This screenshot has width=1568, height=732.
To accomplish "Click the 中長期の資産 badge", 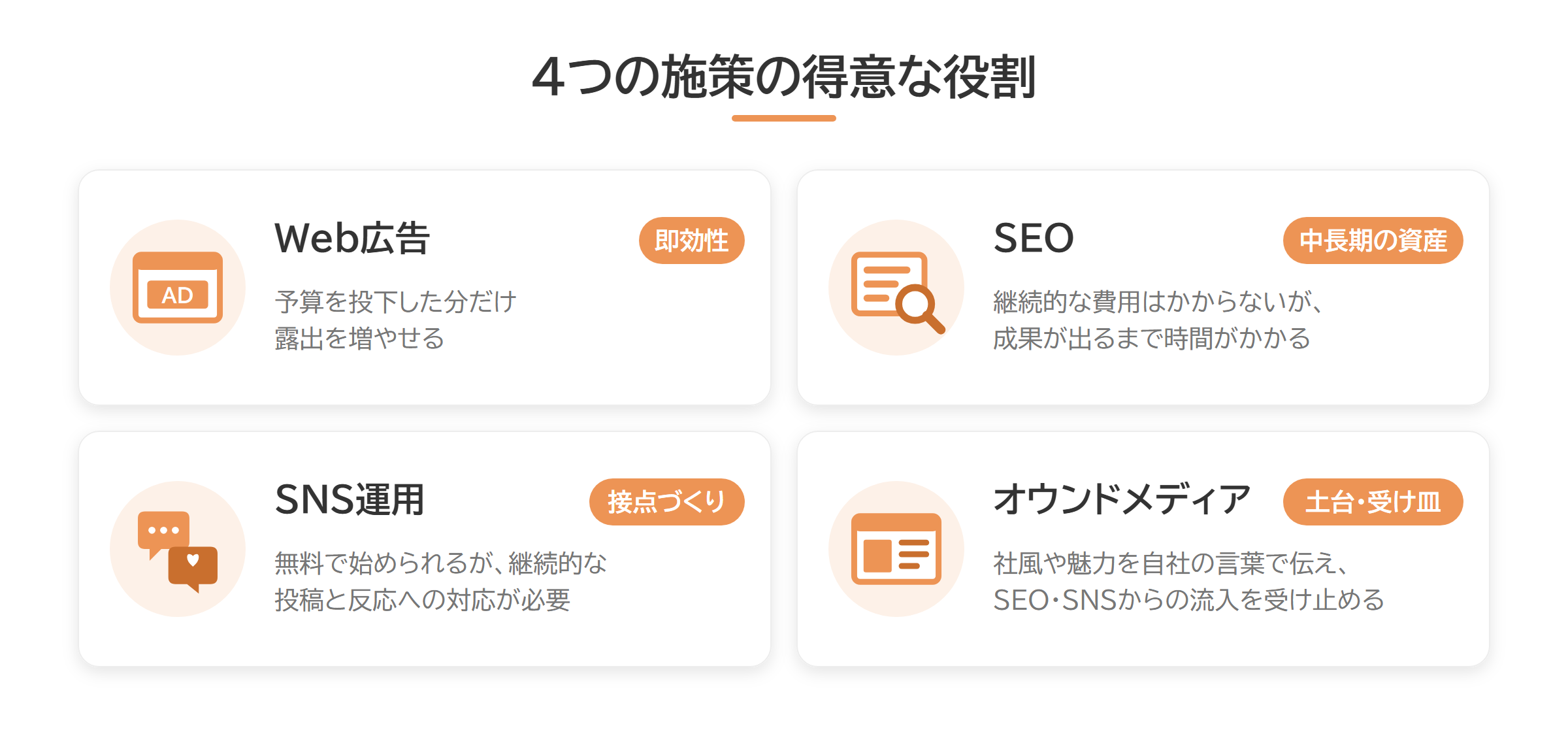I will 1373,241.
